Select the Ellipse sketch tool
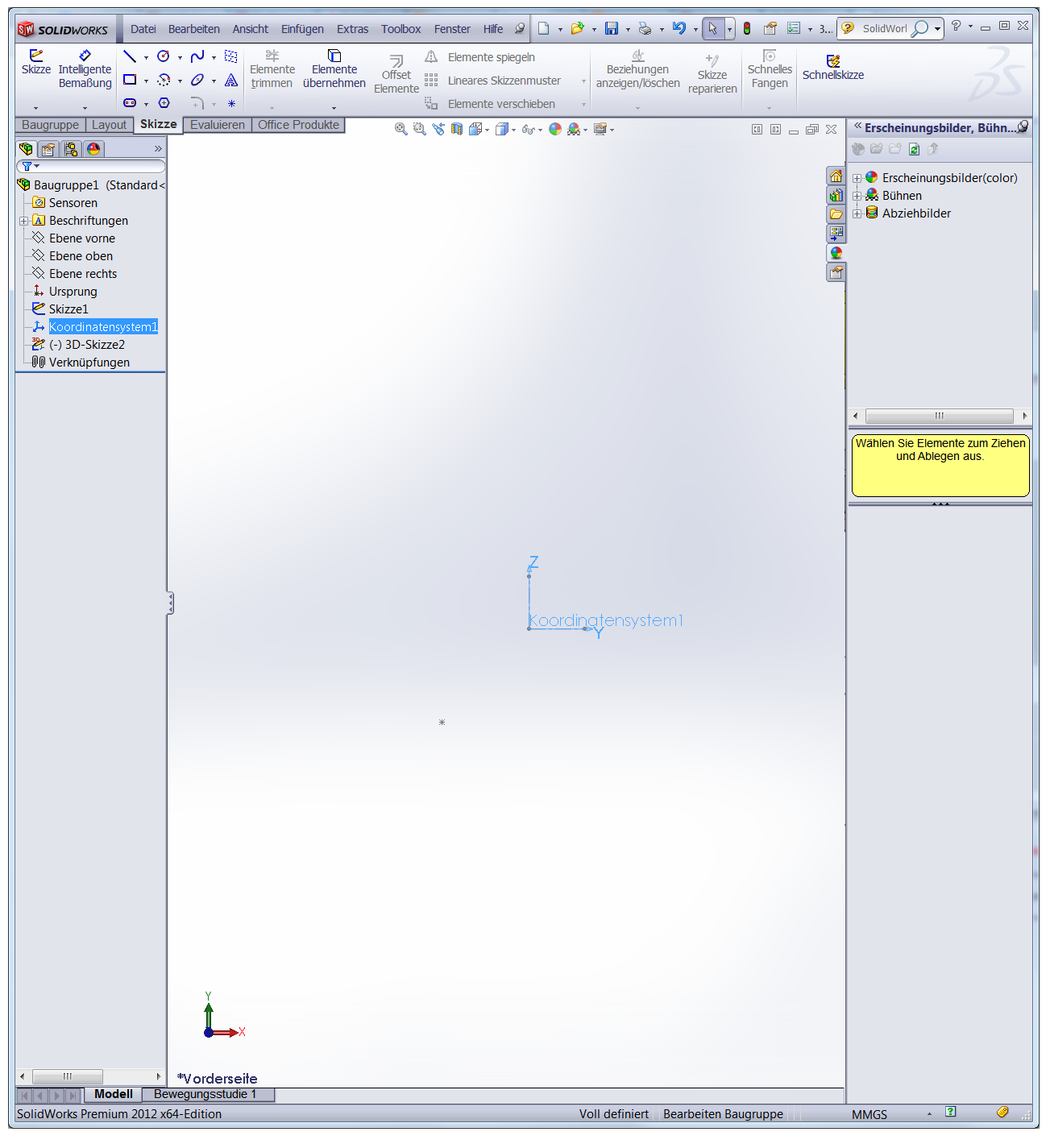This screenshot has width=1050, height=1148. point(197,80)
